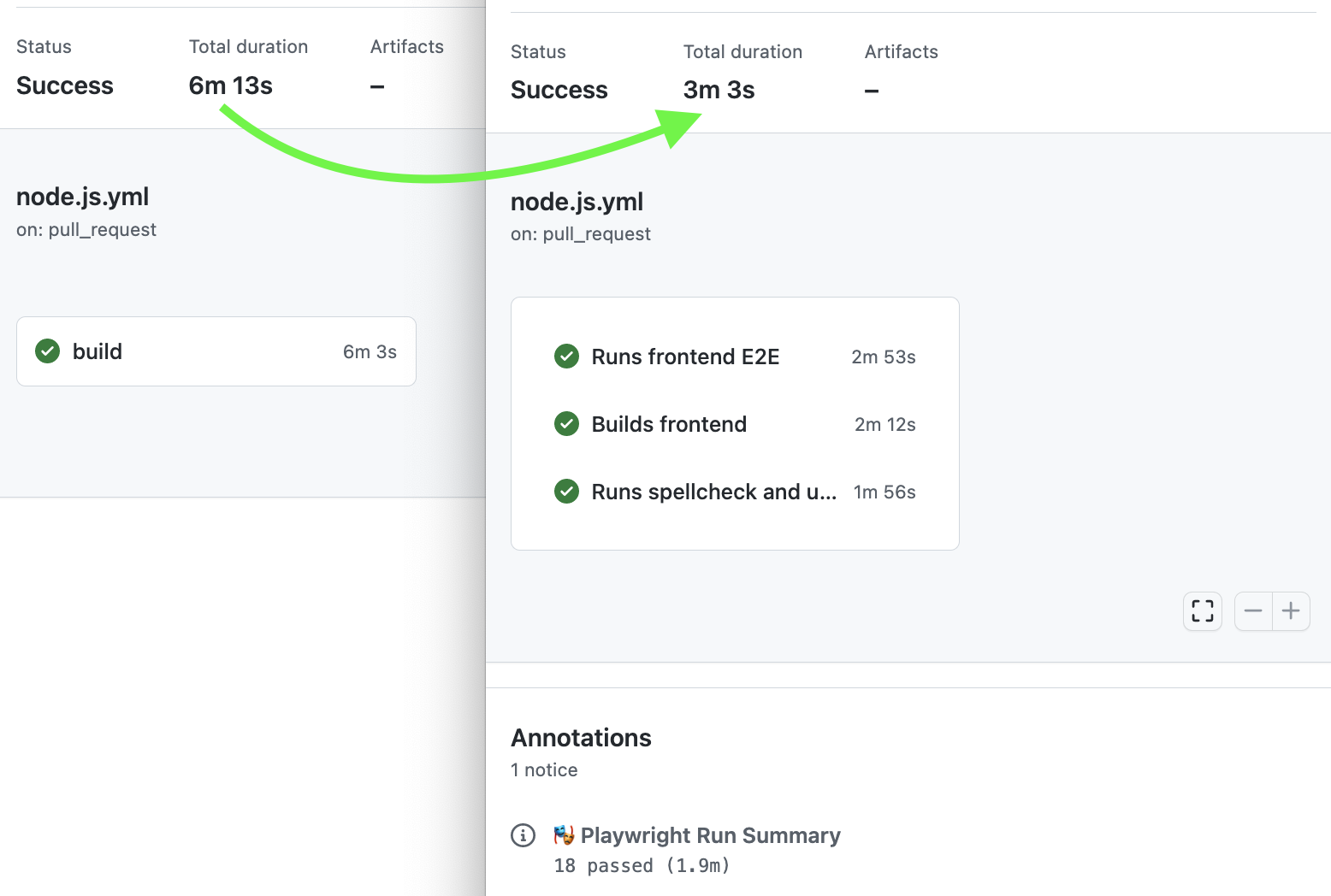Open the Builds frontend job
Image resolution: width=1331 pixels, height=896 pixels.
pos(669,424)
